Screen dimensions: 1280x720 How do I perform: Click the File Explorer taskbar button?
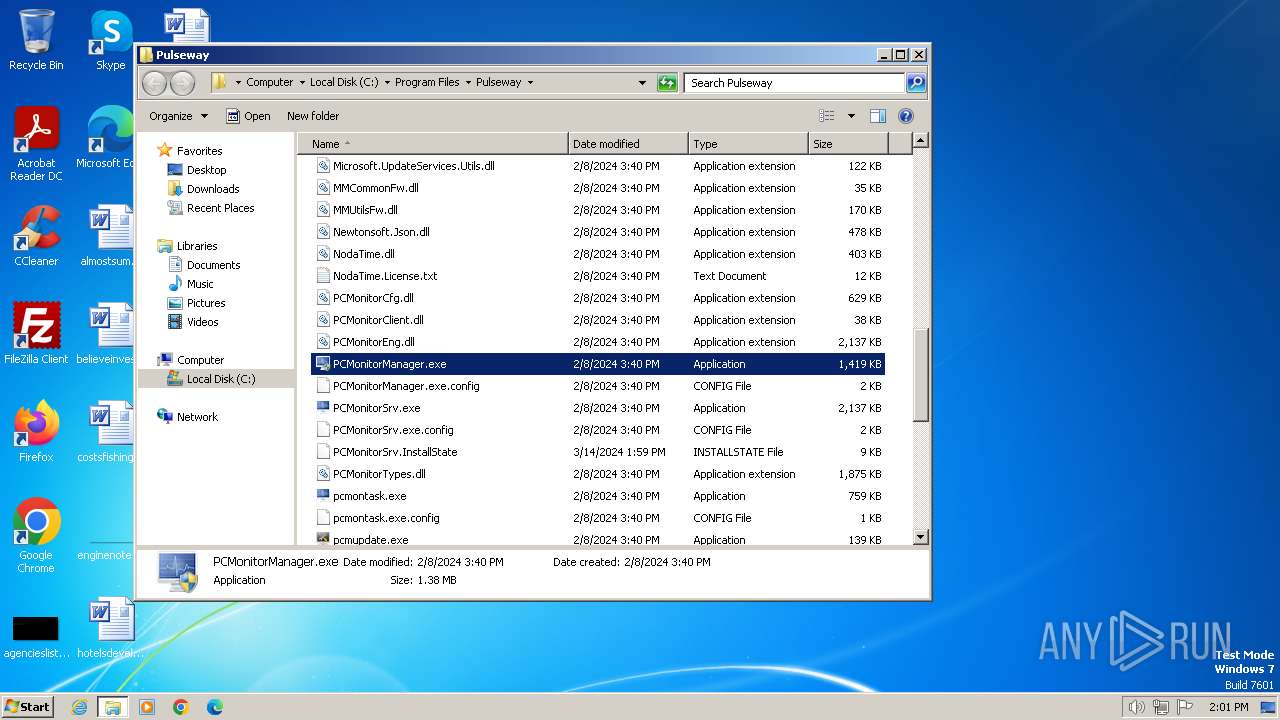pyautogui.click(x=113, y=707)
